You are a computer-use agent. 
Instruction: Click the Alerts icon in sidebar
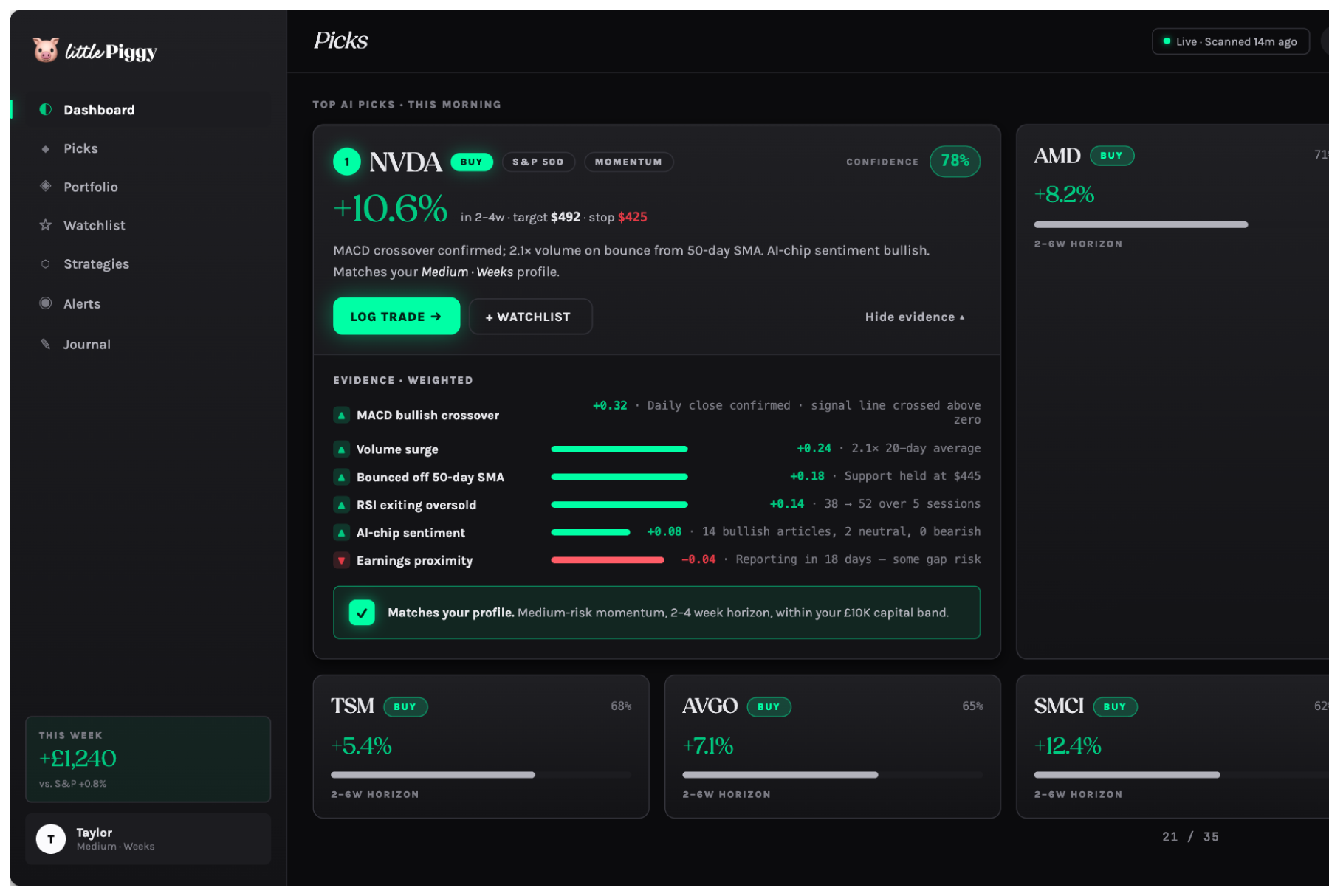[x=46, y=303]
